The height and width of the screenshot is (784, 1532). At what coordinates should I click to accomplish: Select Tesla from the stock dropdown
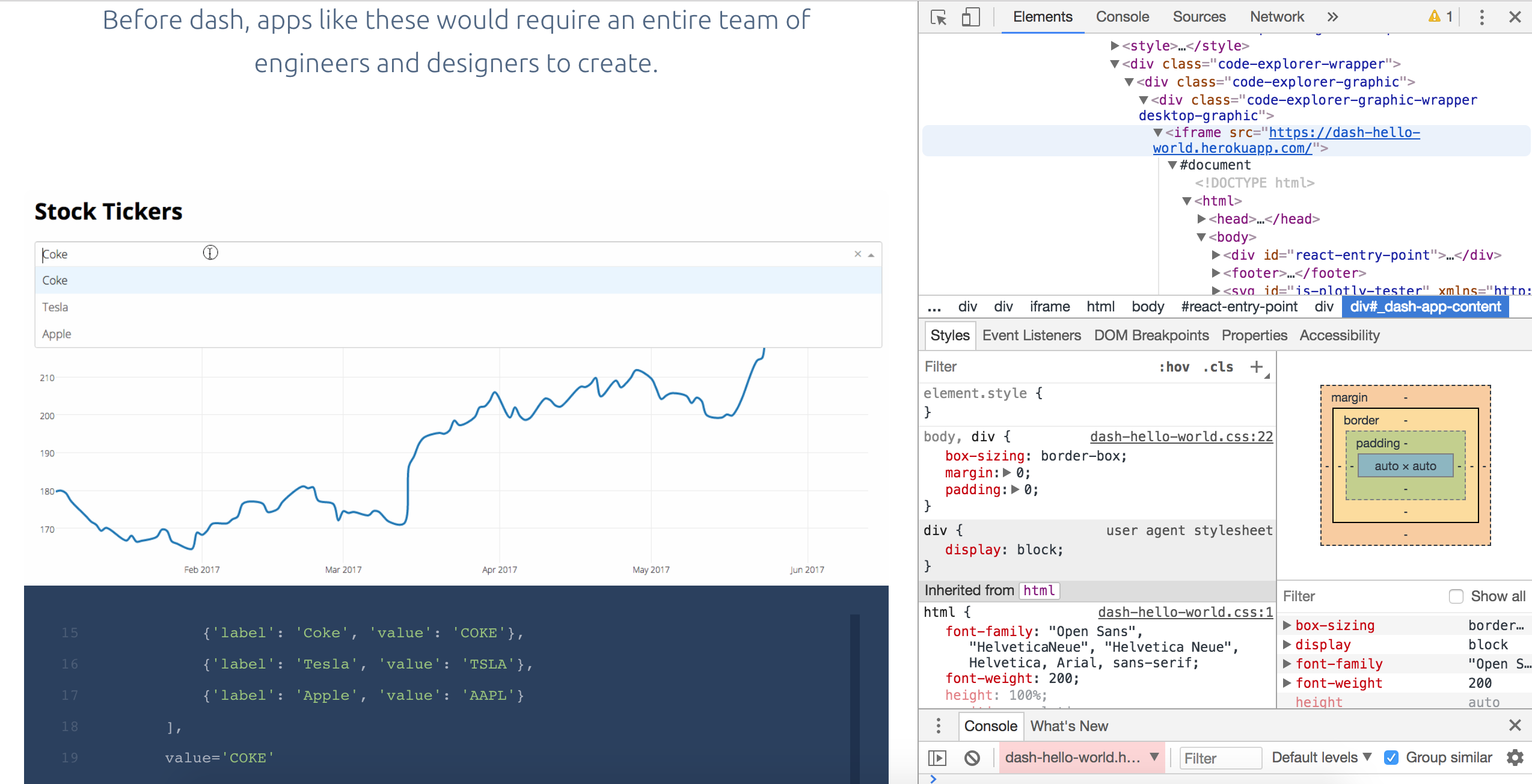coord(55,307)
